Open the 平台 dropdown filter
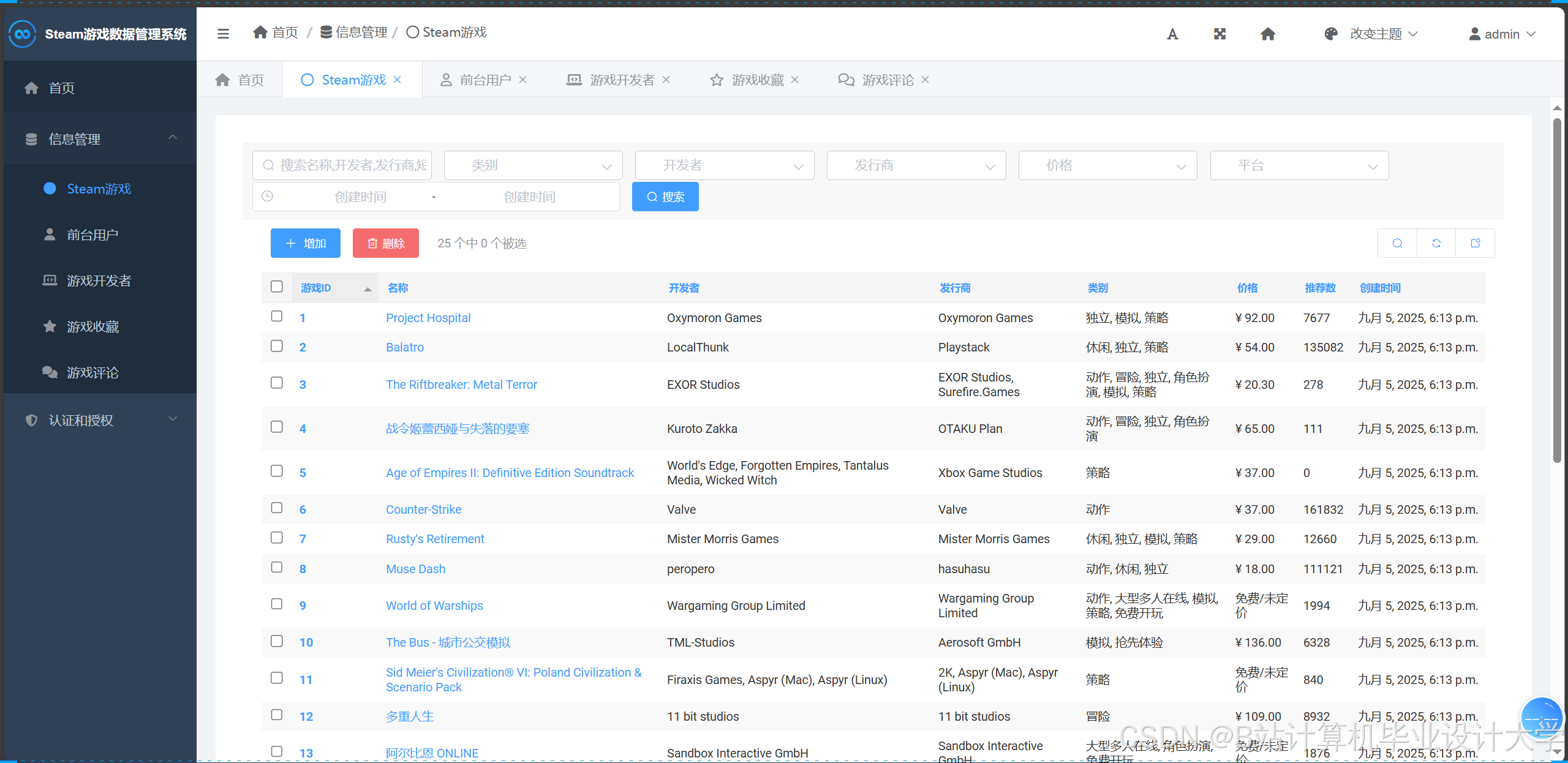This screenshot has height=763, width=1568. 1298,165
